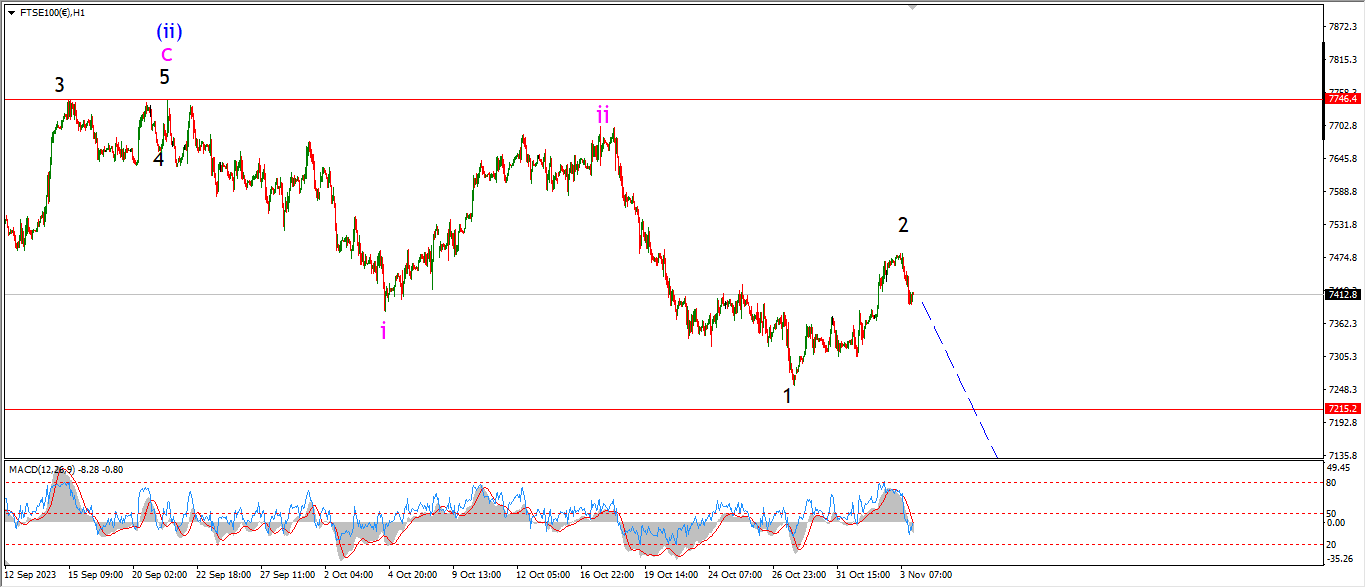Click the chart shift triangle marker at top

[912, 6]
